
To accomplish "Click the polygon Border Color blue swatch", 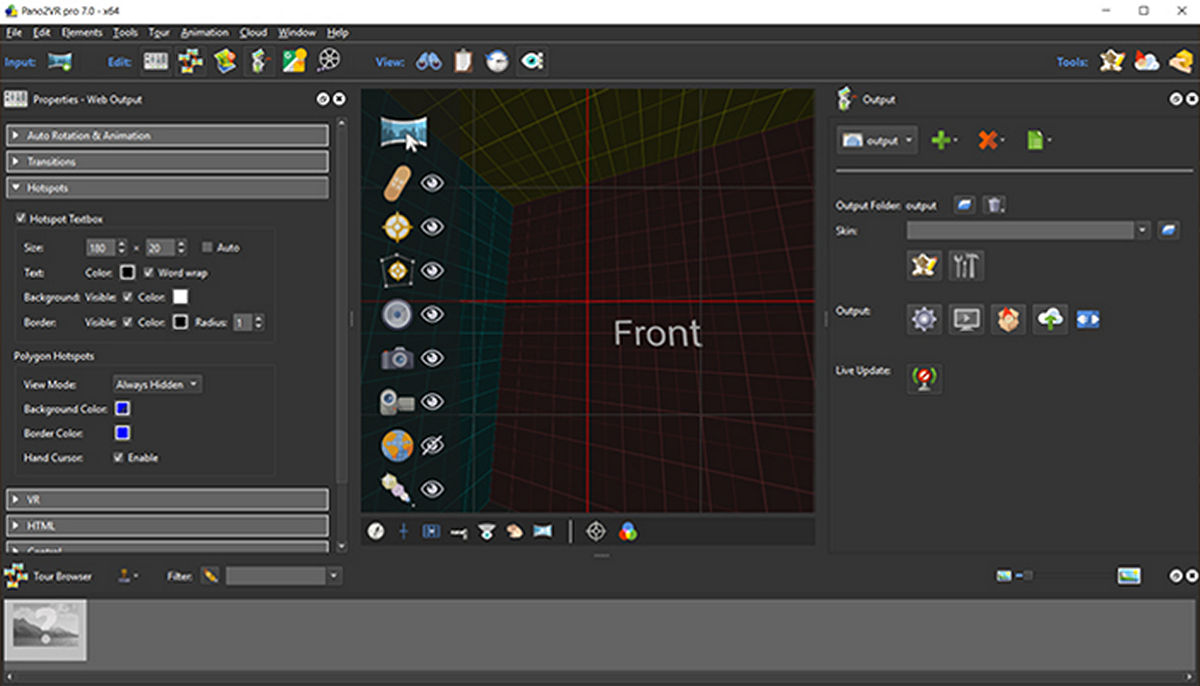I will pyautogui.click(x=122, y=433).
